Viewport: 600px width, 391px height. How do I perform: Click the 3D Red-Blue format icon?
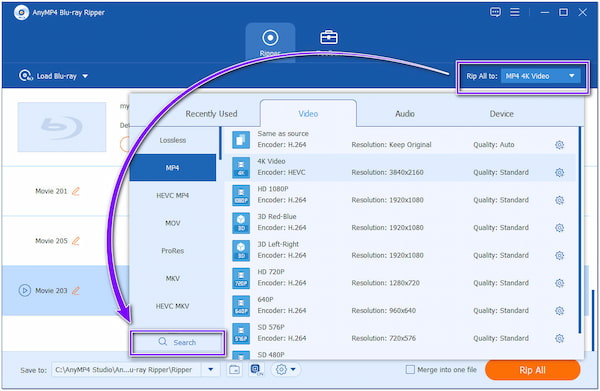point(241,223)
